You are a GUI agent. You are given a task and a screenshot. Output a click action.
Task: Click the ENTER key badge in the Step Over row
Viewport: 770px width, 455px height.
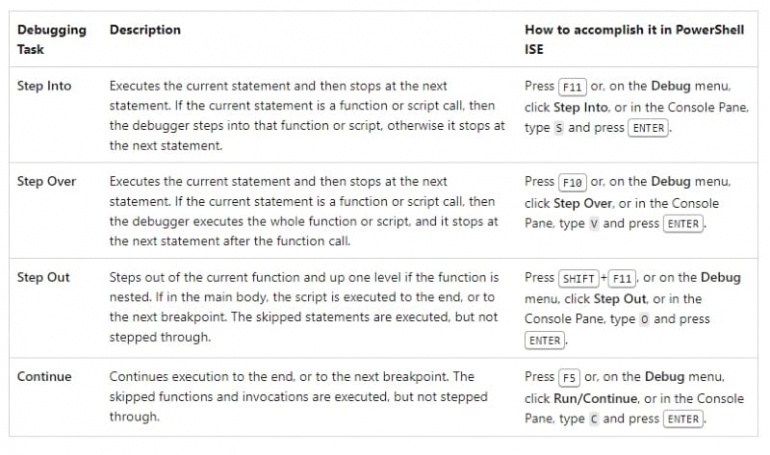click(684, 225)
